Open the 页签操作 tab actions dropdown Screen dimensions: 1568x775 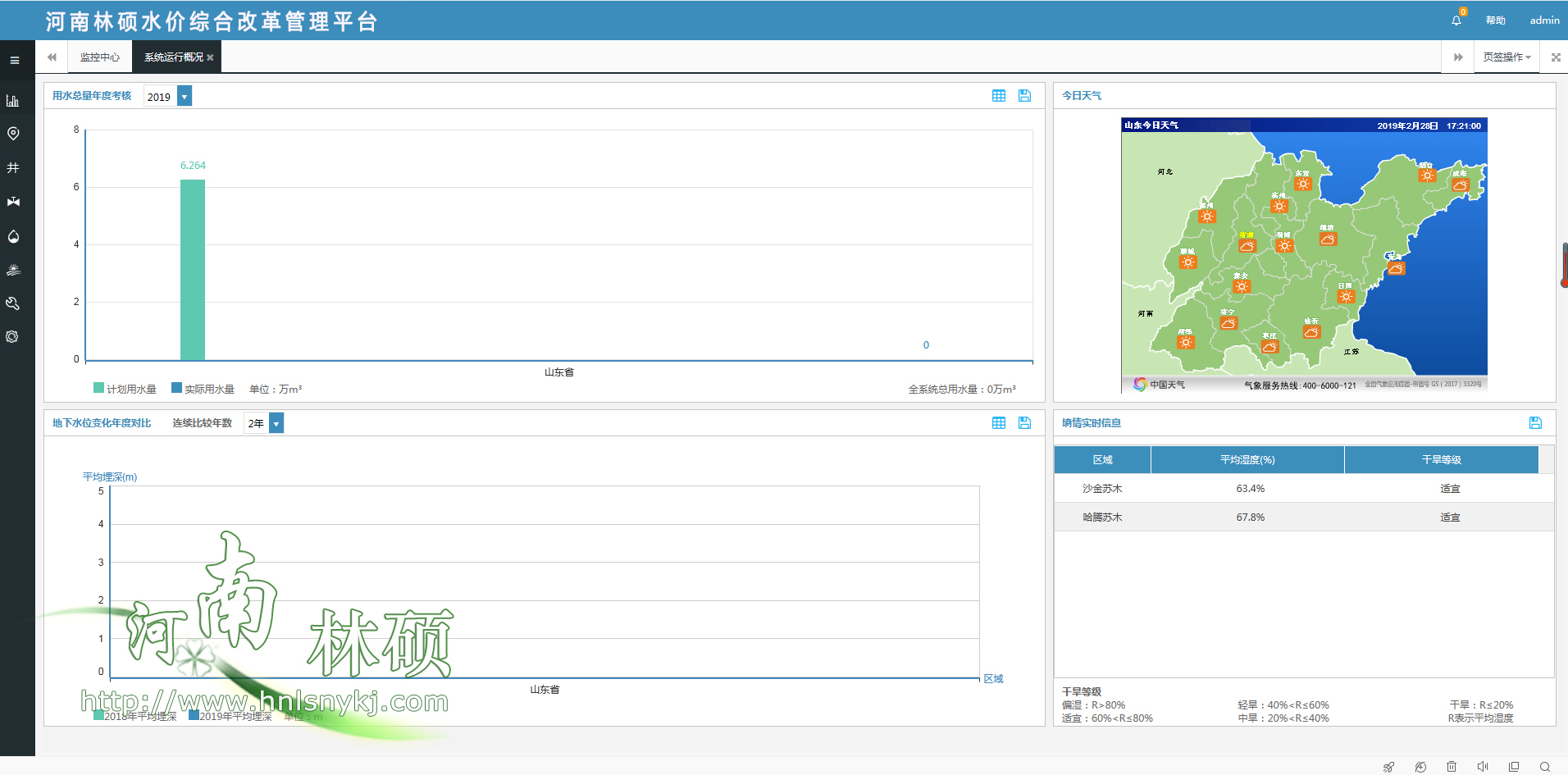[1506, 57]
